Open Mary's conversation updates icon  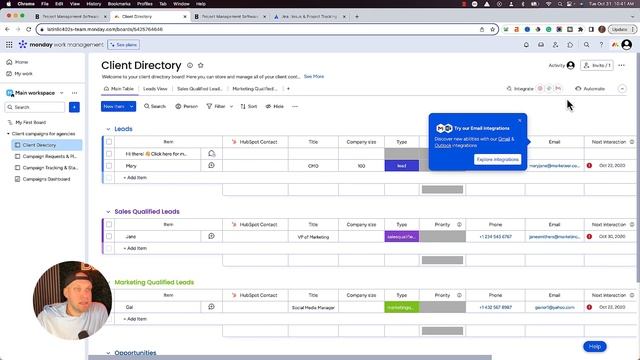pos(211,165)
